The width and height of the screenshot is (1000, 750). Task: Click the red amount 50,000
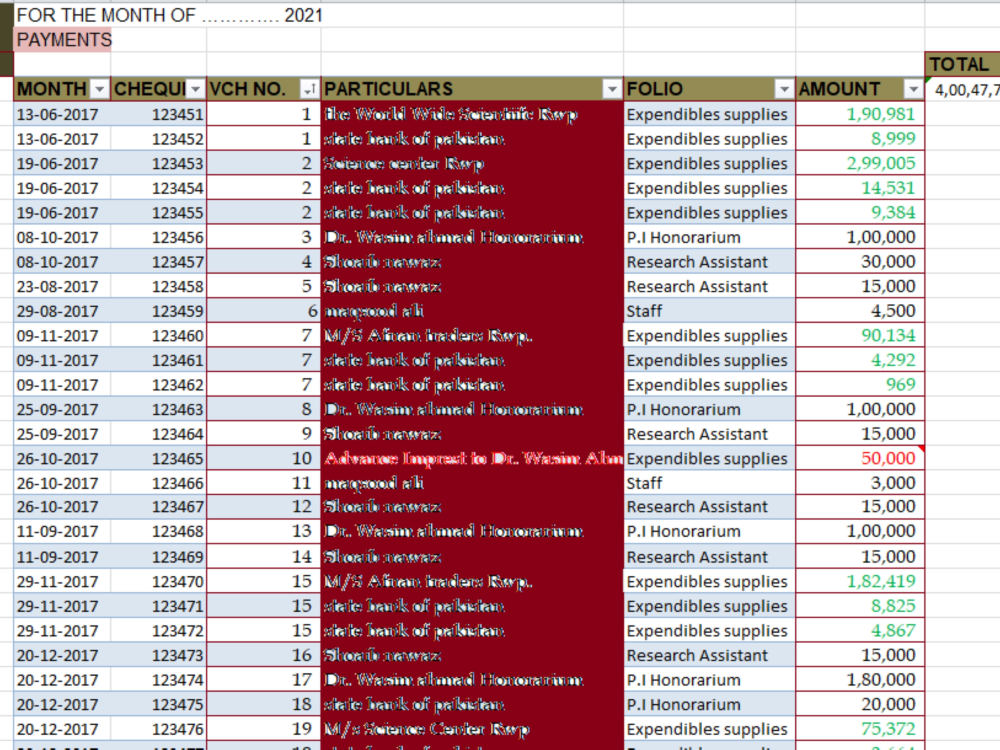[888, 459]
